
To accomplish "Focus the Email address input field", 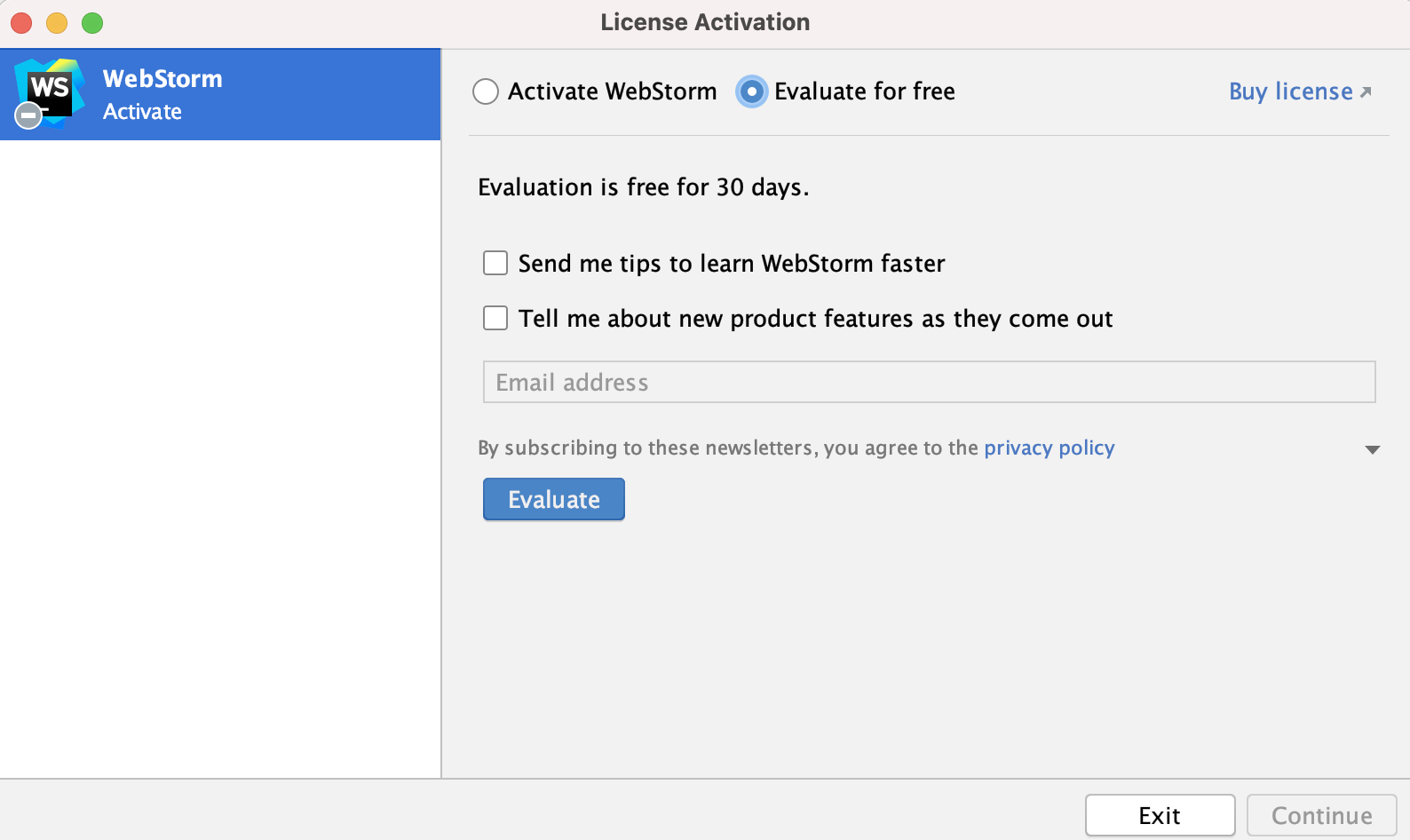I will pos(929,382).
